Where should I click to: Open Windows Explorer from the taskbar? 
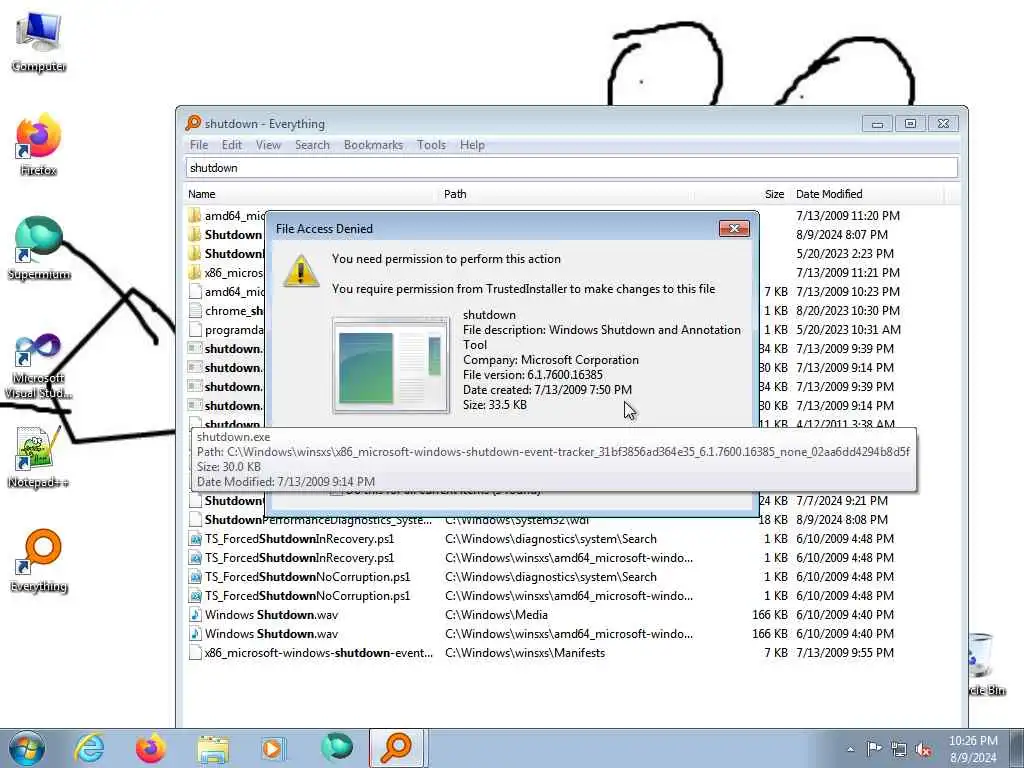pos(213,749)
